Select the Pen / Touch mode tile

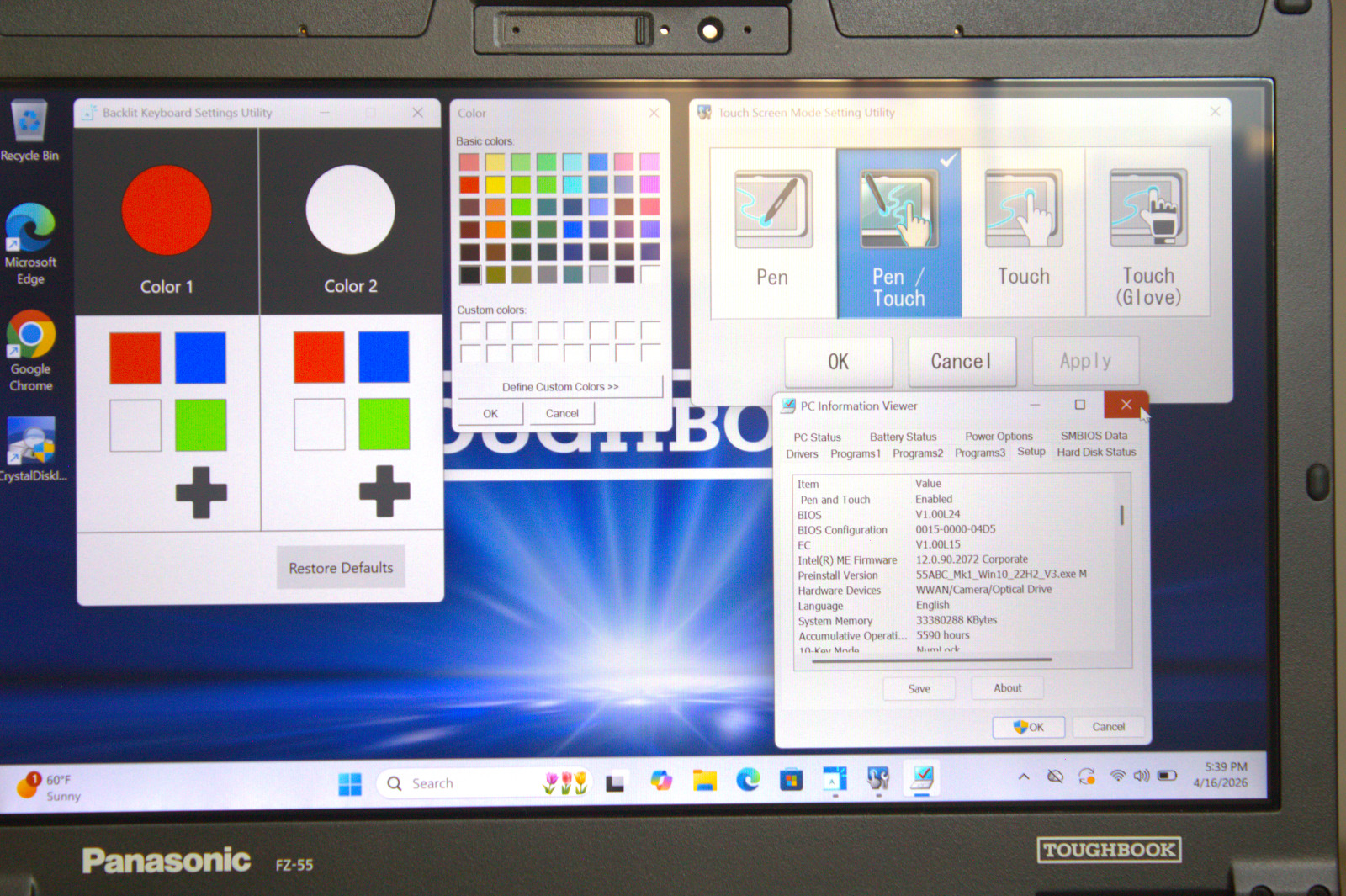point(898,234)
